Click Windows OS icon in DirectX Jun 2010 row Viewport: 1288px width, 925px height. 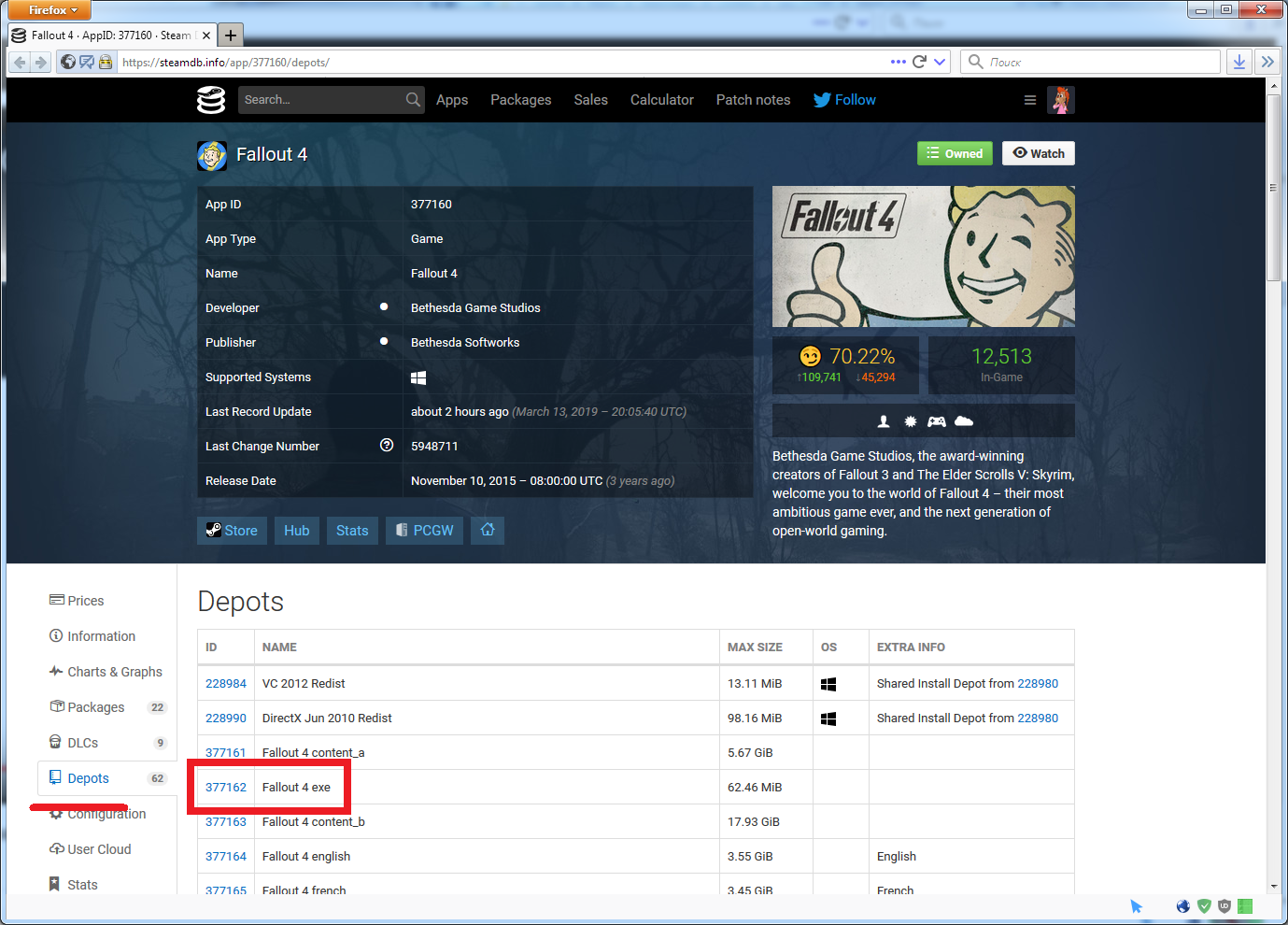click(x=828, y=719)
